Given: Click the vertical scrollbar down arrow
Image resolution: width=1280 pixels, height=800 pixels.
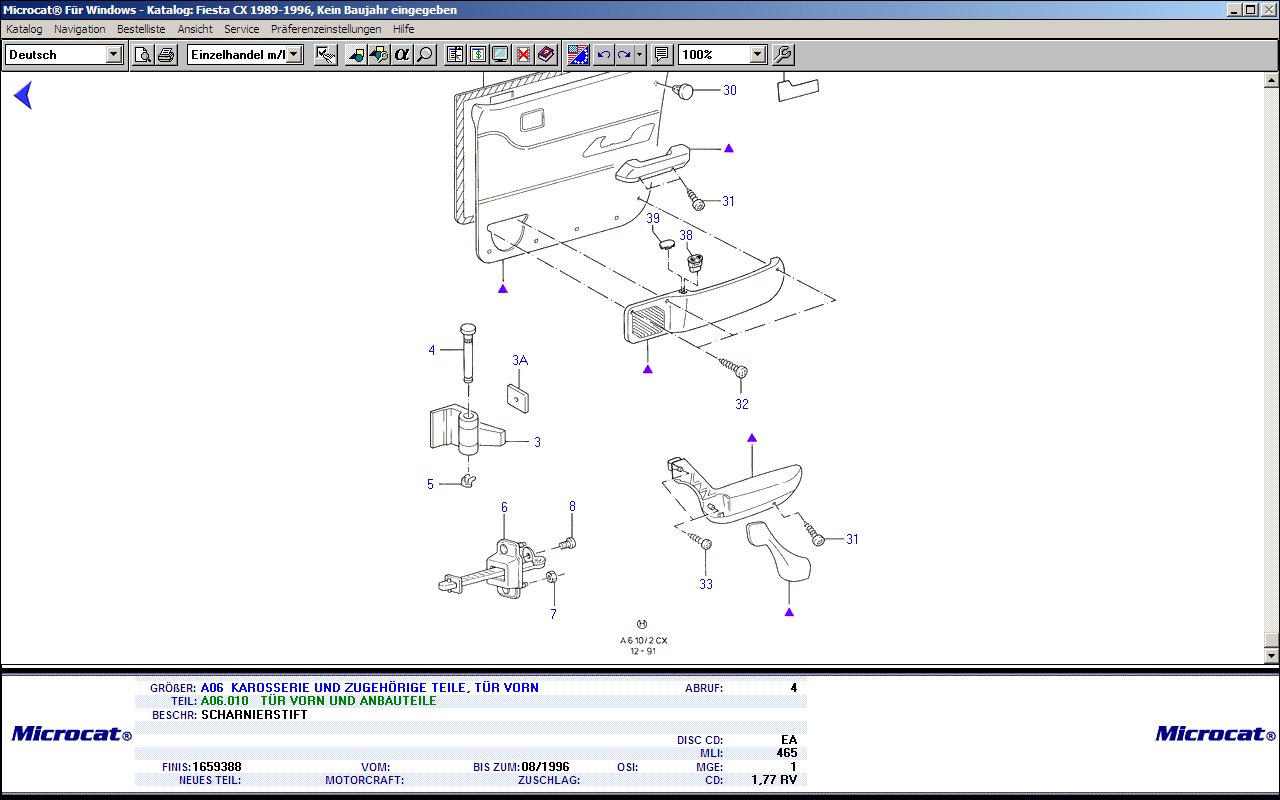Looking at the screenshot, I should 1271,655.
